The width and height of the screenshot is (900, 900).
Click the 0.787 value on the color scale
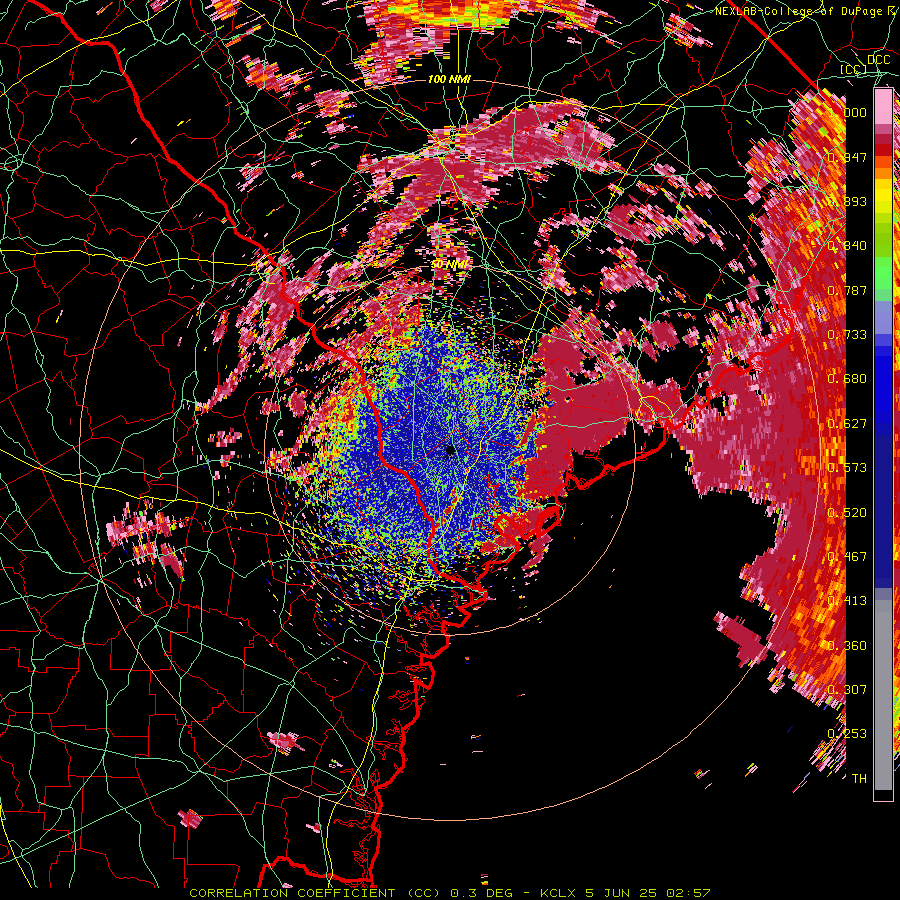click(x=847, y=290)
